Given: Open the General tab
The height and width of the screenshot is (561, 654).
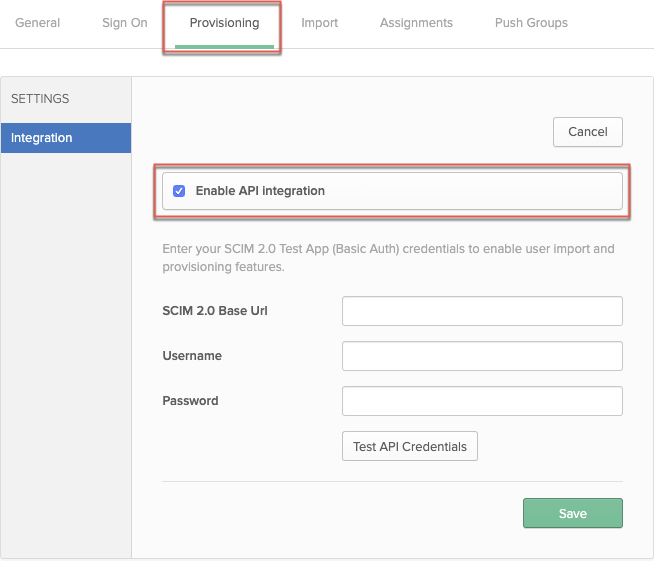Looking at the screenshot, I should (x=38, y=23).
